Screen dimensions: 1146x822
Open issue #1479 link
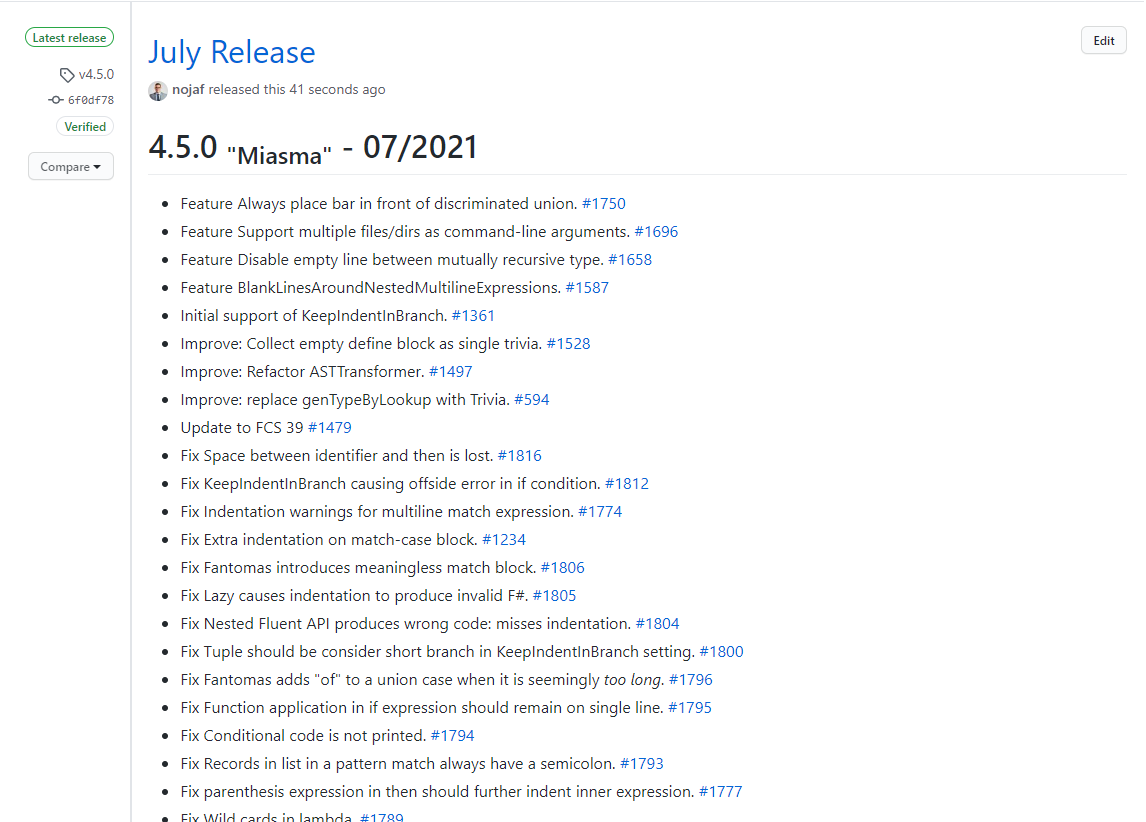click(330, 427)
